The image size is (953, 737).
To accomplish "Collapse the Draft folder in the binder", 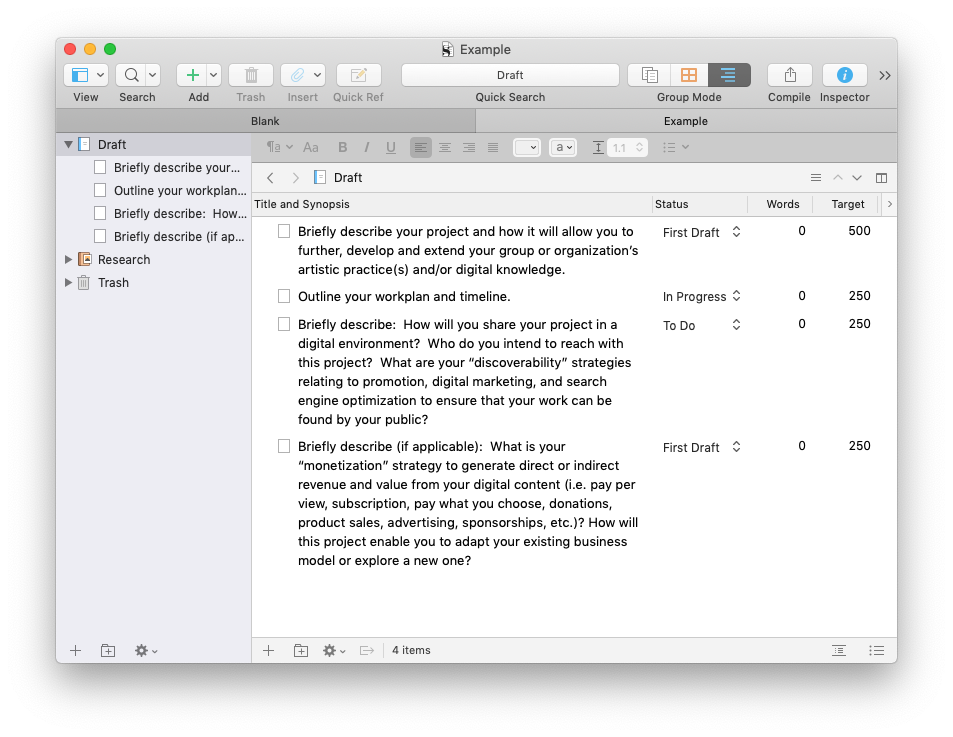I will tap(68, 145).
